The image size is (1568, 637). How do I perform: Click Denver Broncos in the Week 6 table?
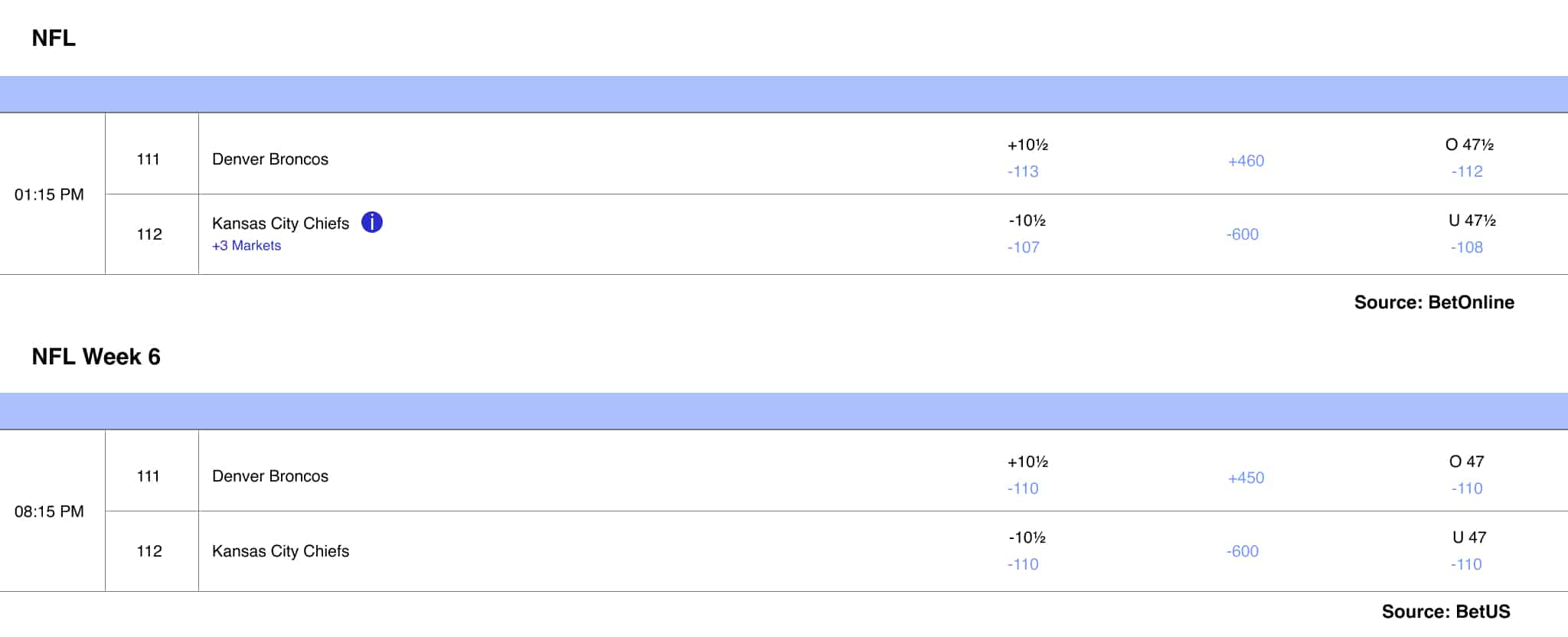[270, 476]
